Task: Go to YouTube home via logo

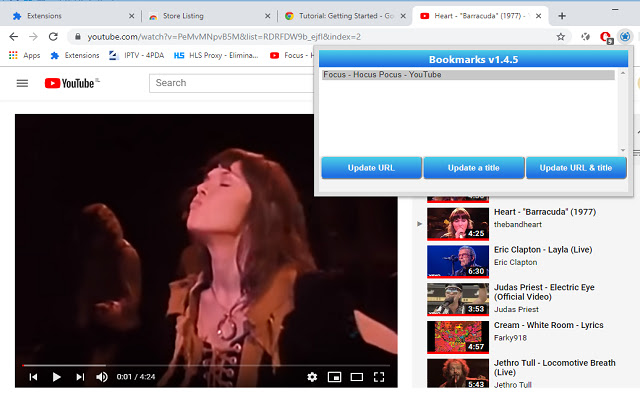Action: pyautogui.click(x=72, y=83)
